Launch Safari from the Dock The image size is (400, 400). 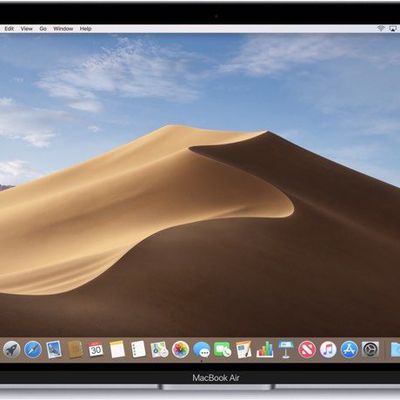click(x=33, y=350)
